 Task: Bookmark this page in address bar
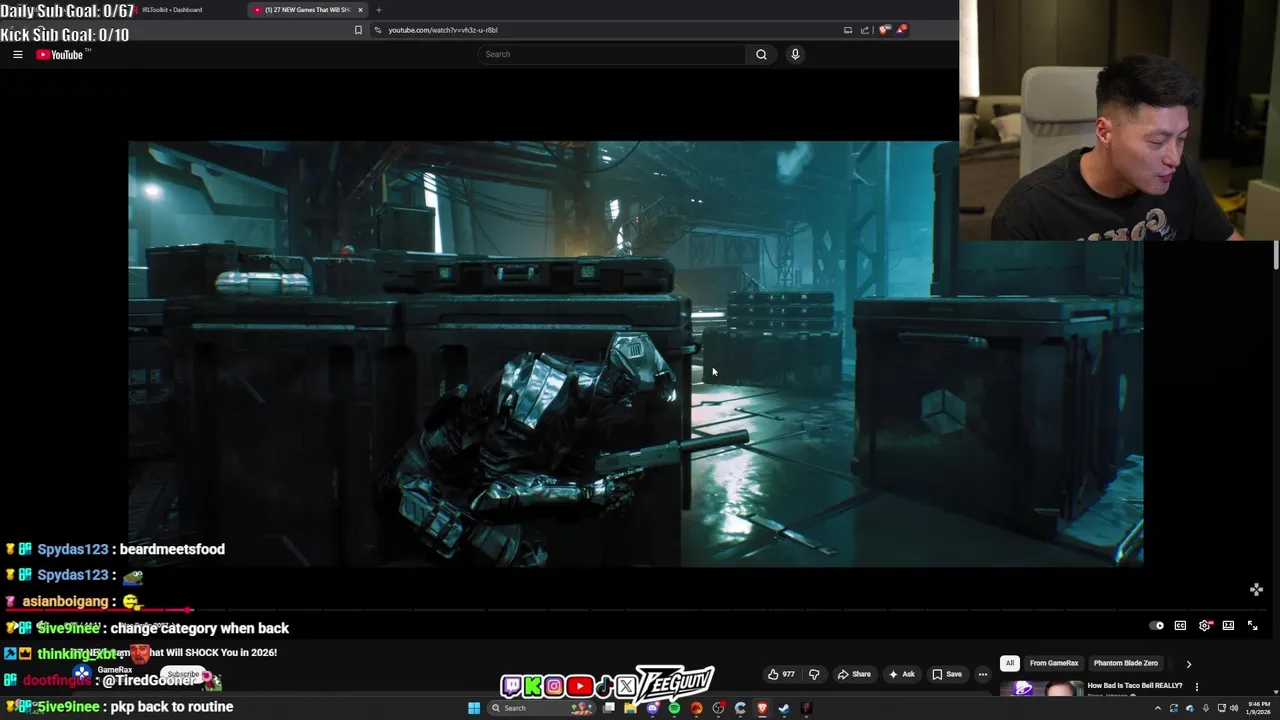[x=358, y=30]
